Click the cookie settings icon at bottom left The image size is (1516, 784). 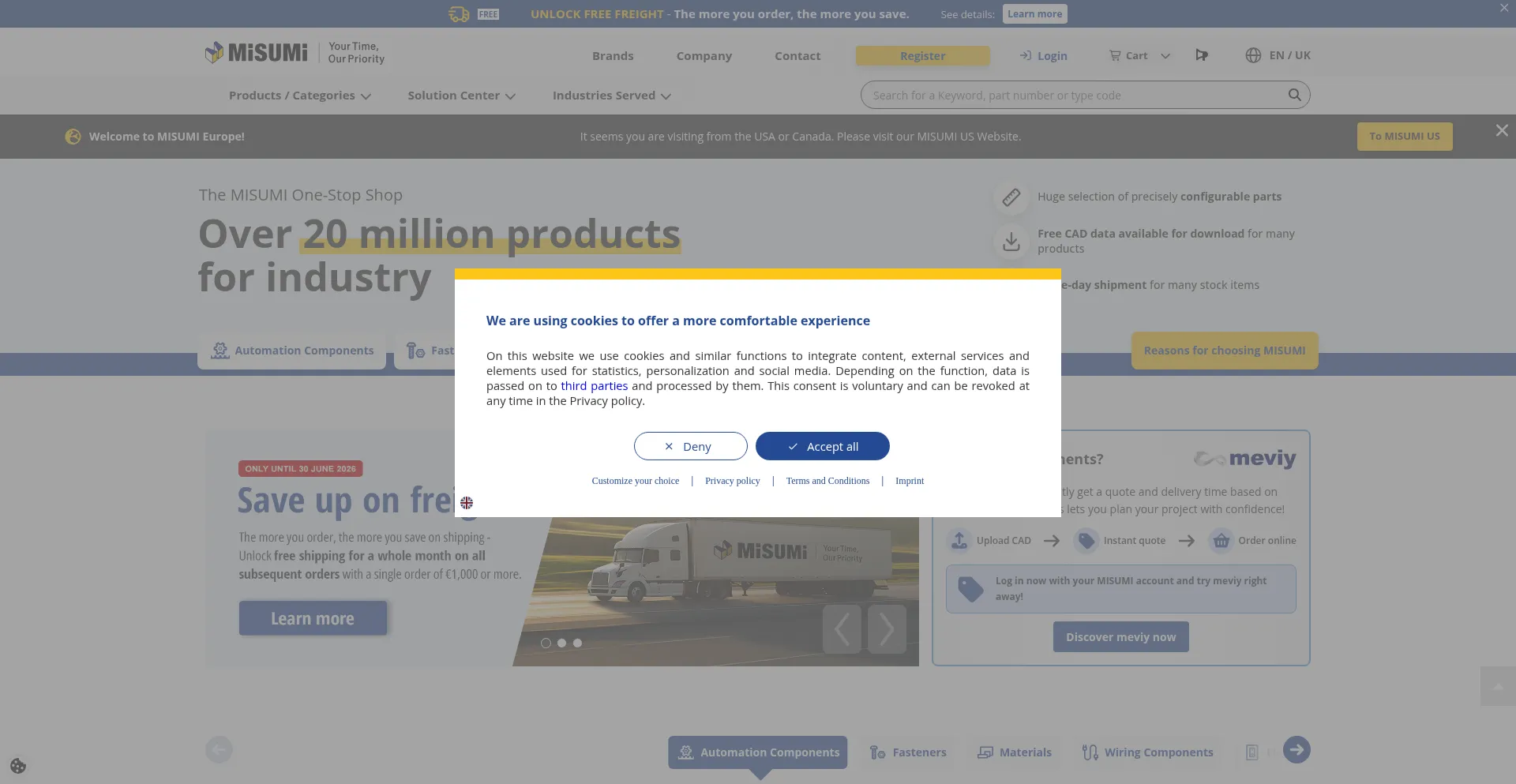(18, 766)
